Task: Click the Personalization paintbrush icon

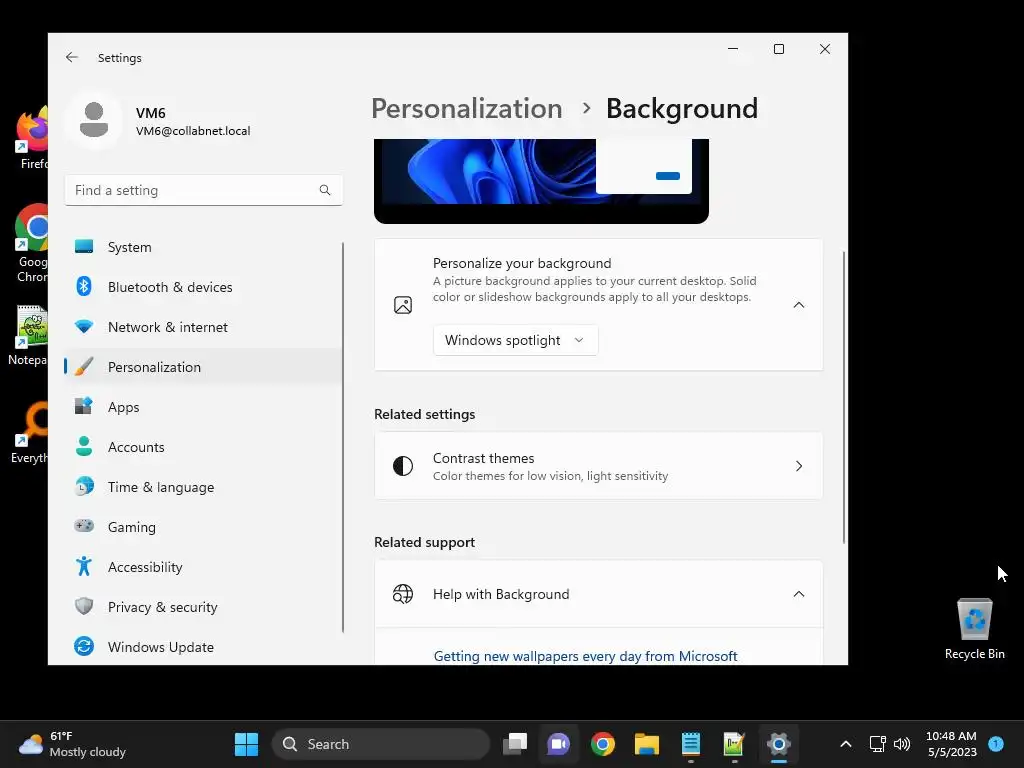Action: (x=84, y=366)
